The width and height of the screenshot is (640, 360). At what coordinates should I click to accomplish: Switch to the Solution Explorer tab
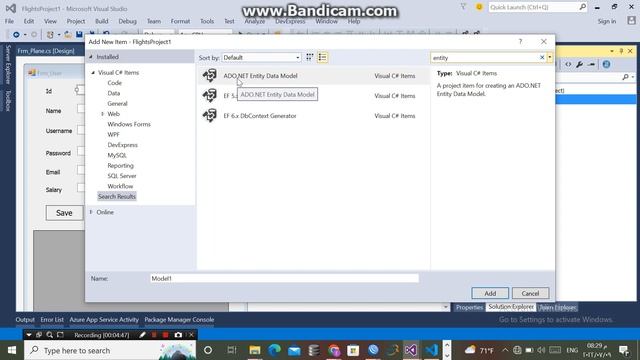[511, 307]
